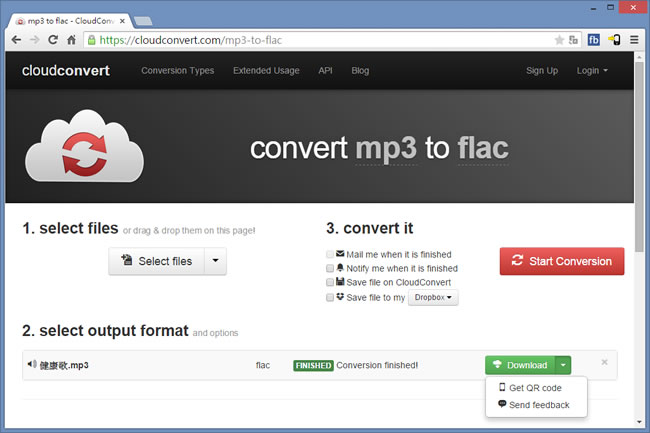Change the flac target format
The width and height of the screenshot is (650, 433).
coord(483,148)
